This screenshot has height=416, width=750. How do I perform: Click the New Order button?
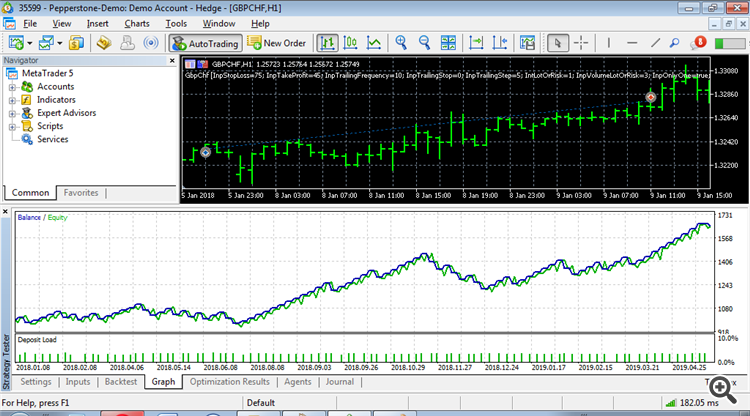point(276,43)
